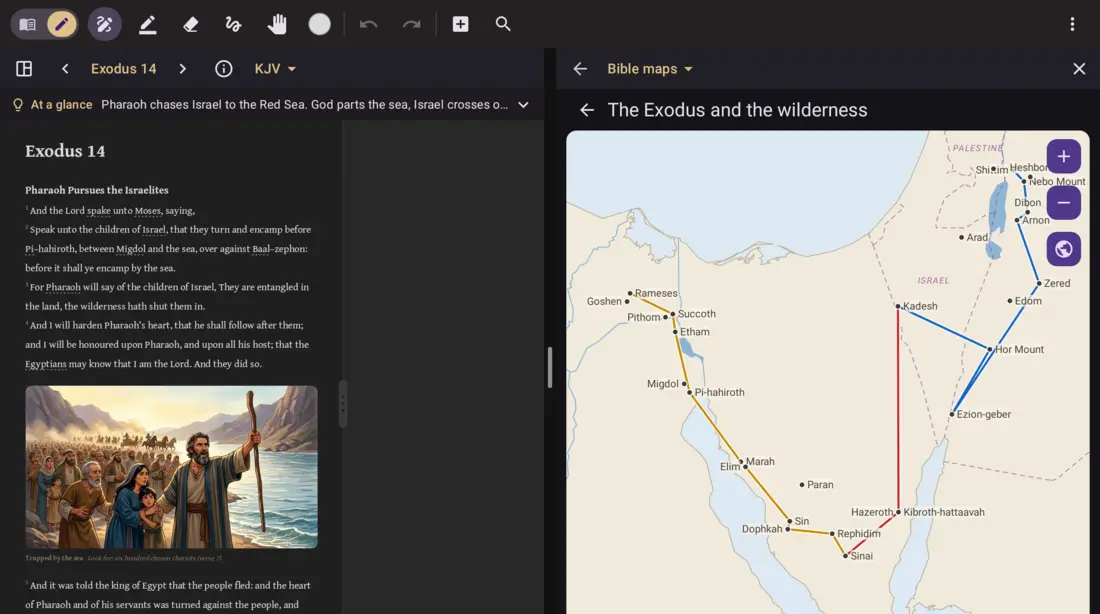
Task: Open pen color circle swatch
Action: [x=319, y=25]
